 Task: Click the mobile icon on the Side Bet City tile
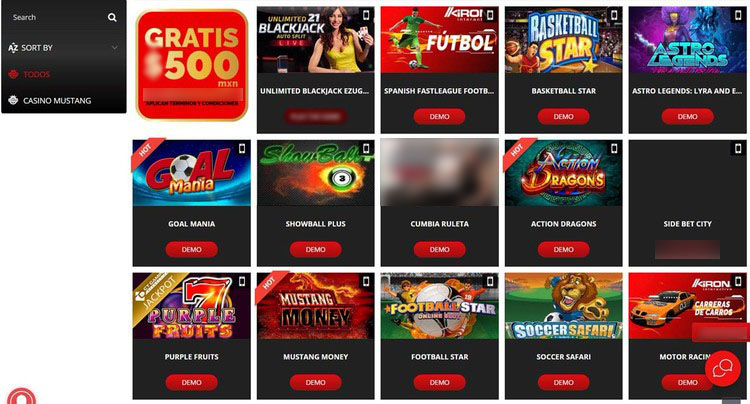738,149
